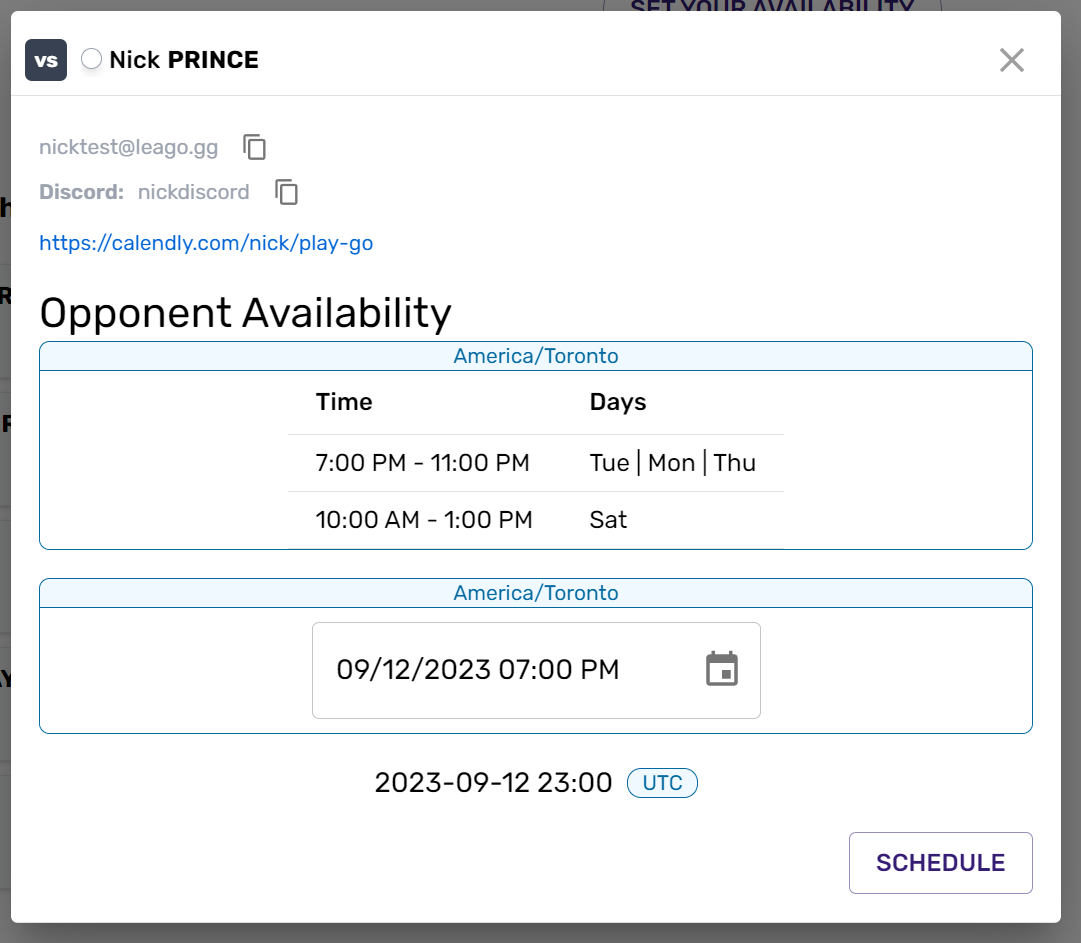Click the America/Toronto availability header
1081x943 pixels.
pyautogui.click(x=536, y=356)
